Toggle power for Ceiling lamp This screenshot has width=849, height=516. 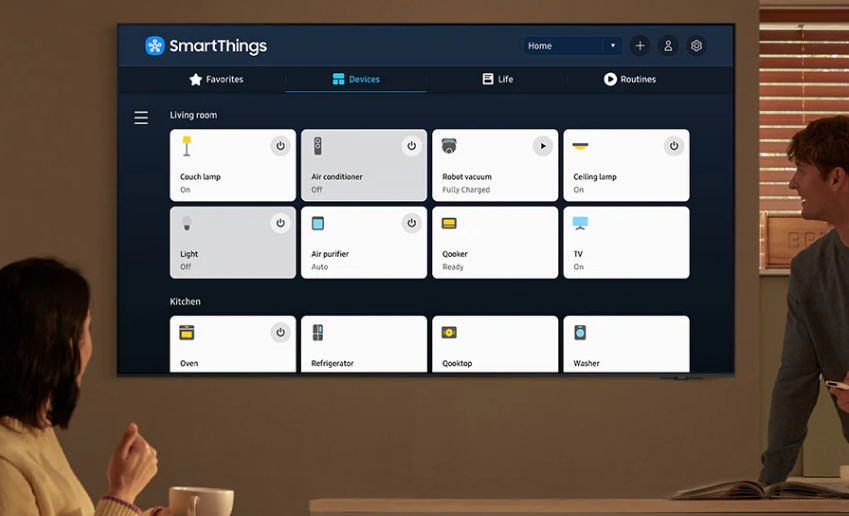point(674,146)
